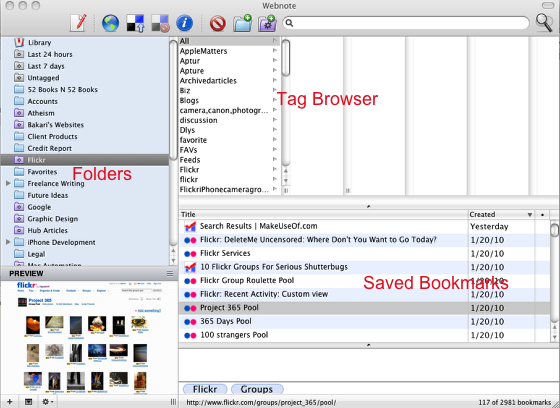This screenshot has width=560, height=408.
Task: Open the gear action menu at bottom
Action: (48, 402)
